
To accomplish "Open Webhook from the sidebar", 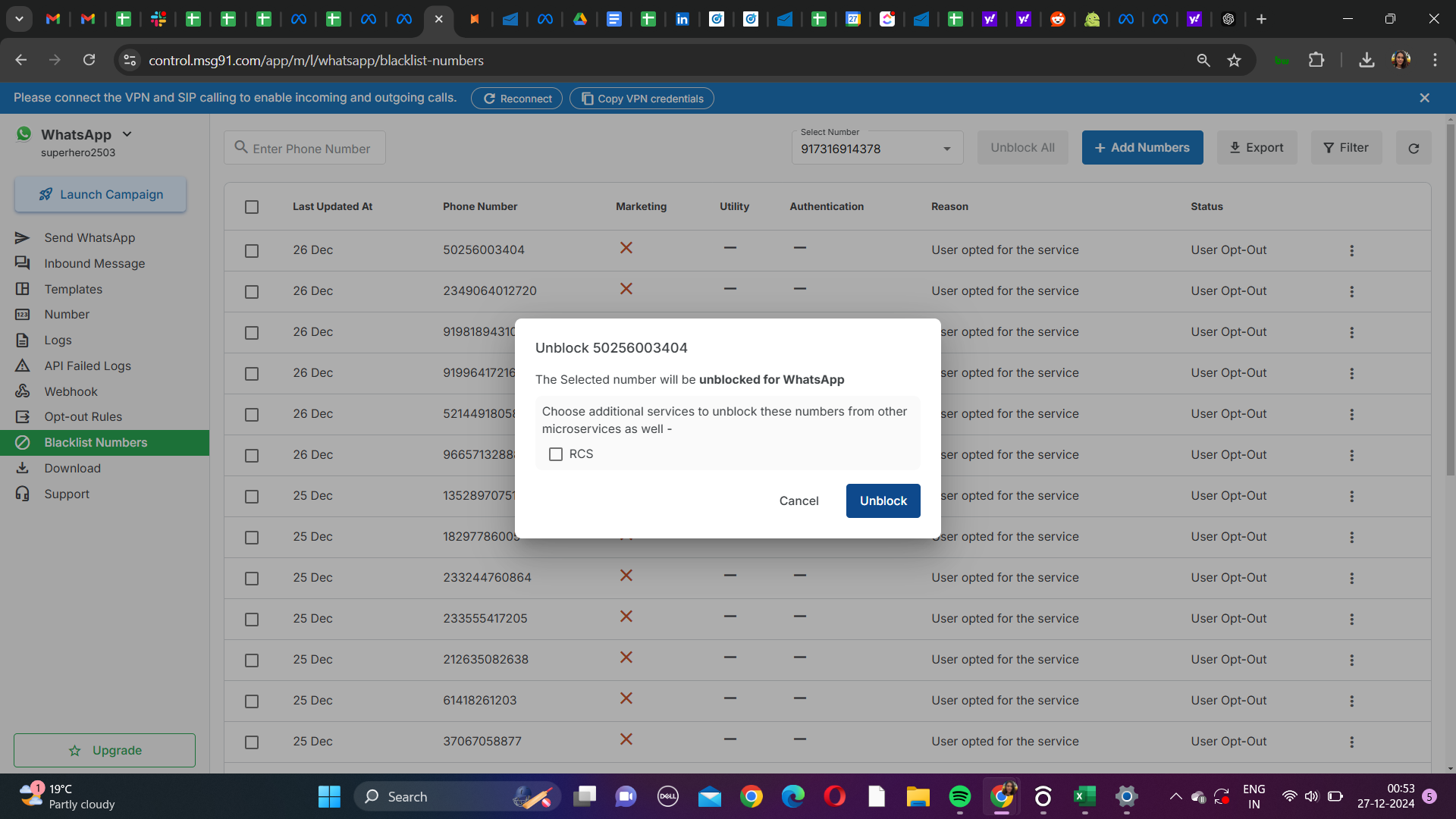I will [x=71, y=391].
